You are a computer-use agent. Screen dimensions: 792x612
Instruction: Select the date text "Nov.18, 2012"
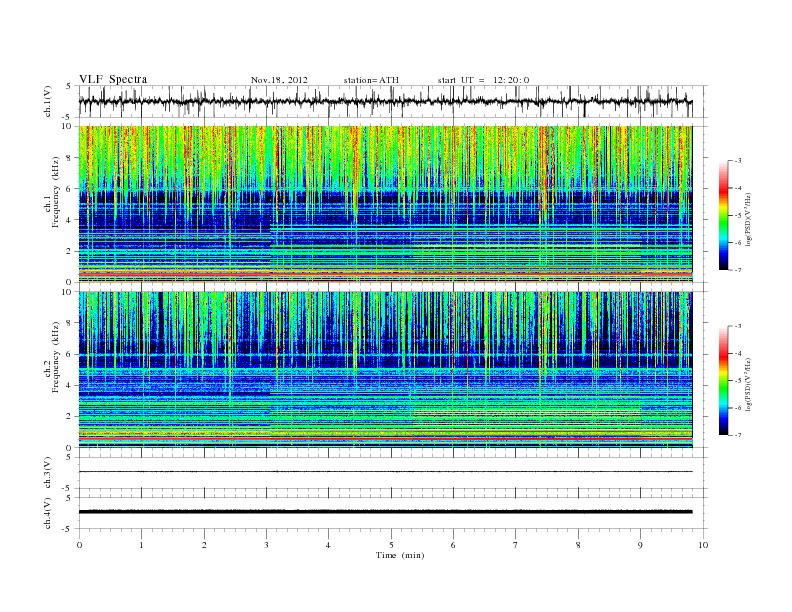click(279, 80)
